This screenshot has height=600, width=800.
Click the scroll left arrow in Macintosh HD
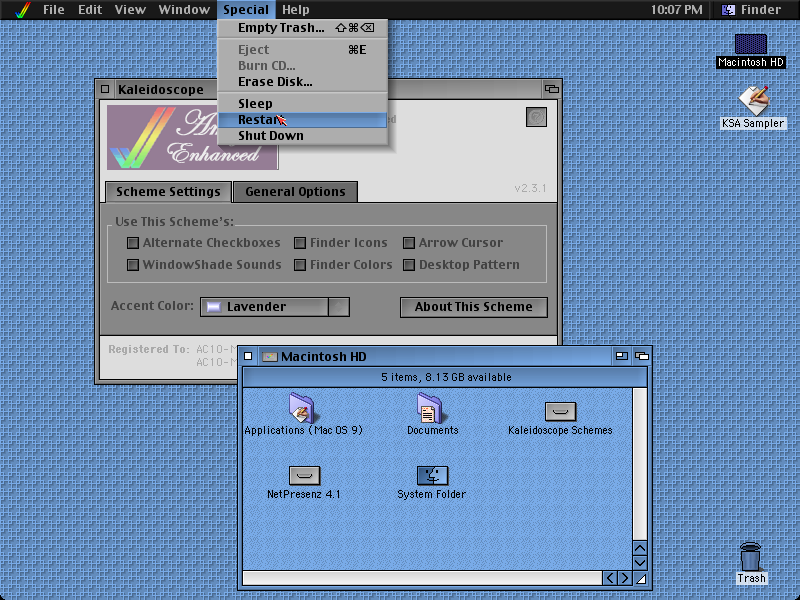click(x=610, y=578)
